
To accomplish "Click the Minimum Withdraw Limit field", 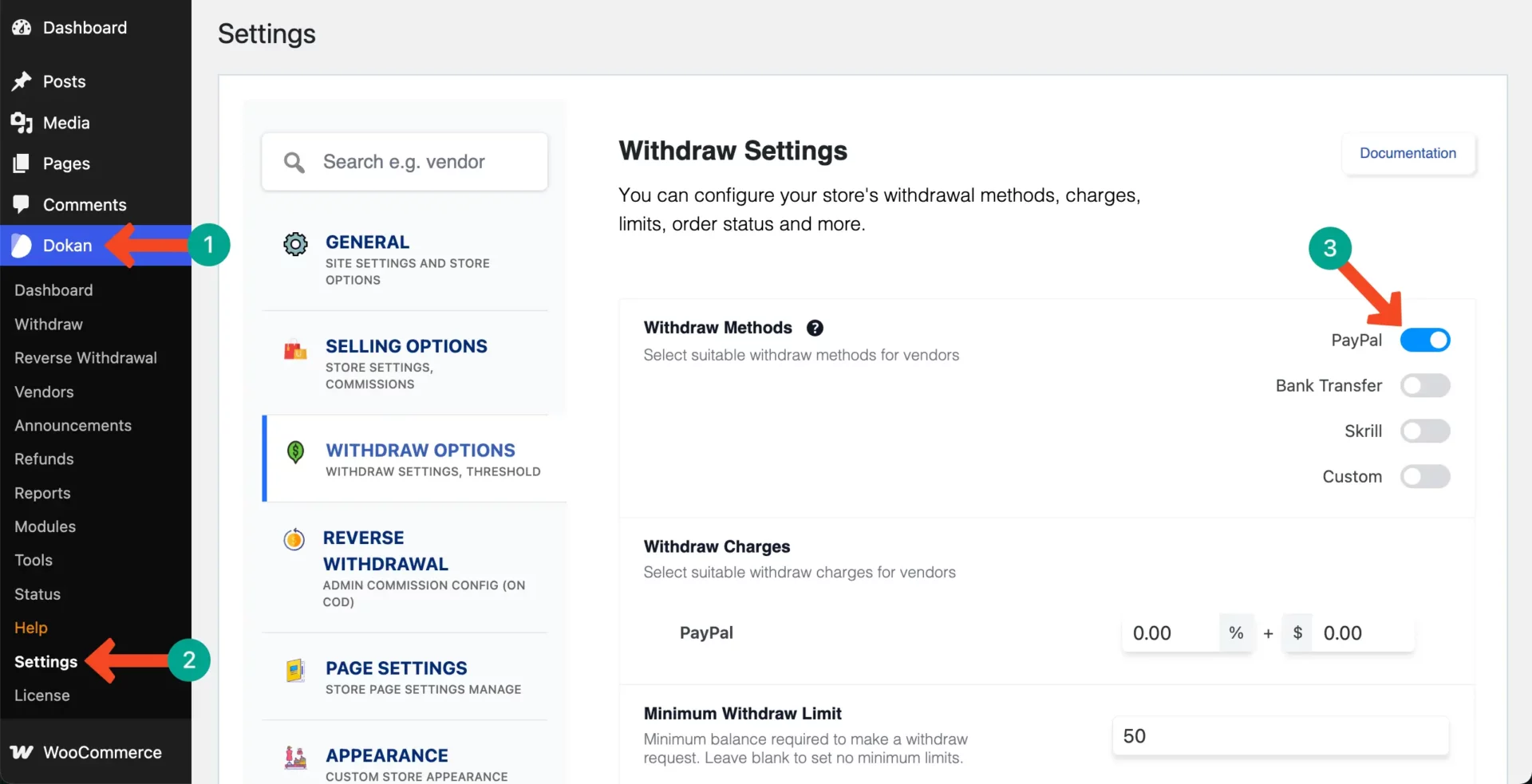I will pos(1280,736).
